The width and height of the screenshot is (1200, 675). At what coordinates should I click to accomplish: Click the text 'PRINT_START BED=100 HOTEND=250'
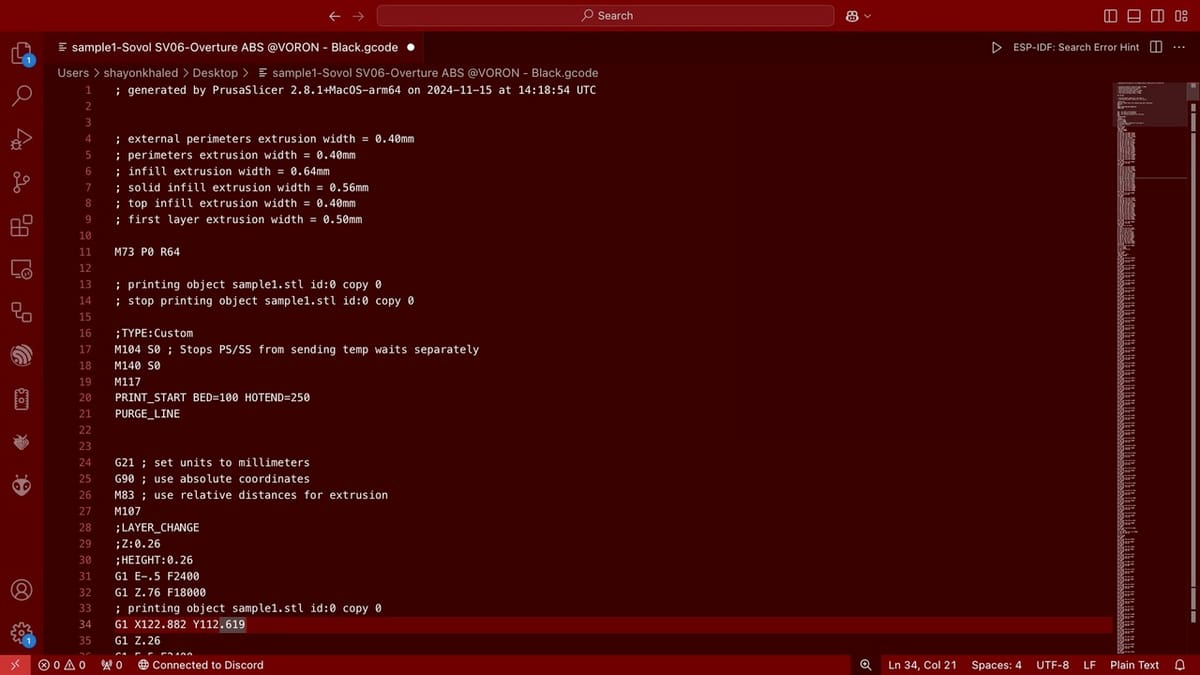click(x=212, y=397)
